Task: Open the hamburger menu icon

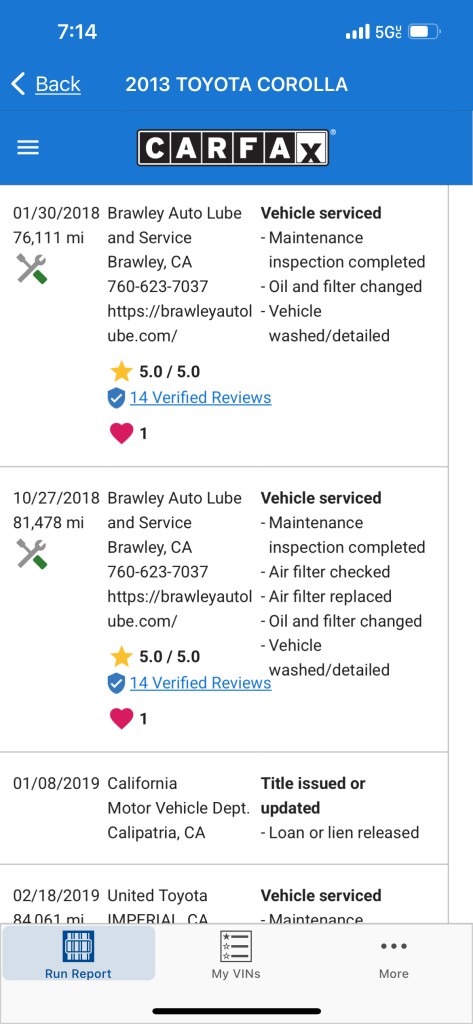Action: click(28, 148)
